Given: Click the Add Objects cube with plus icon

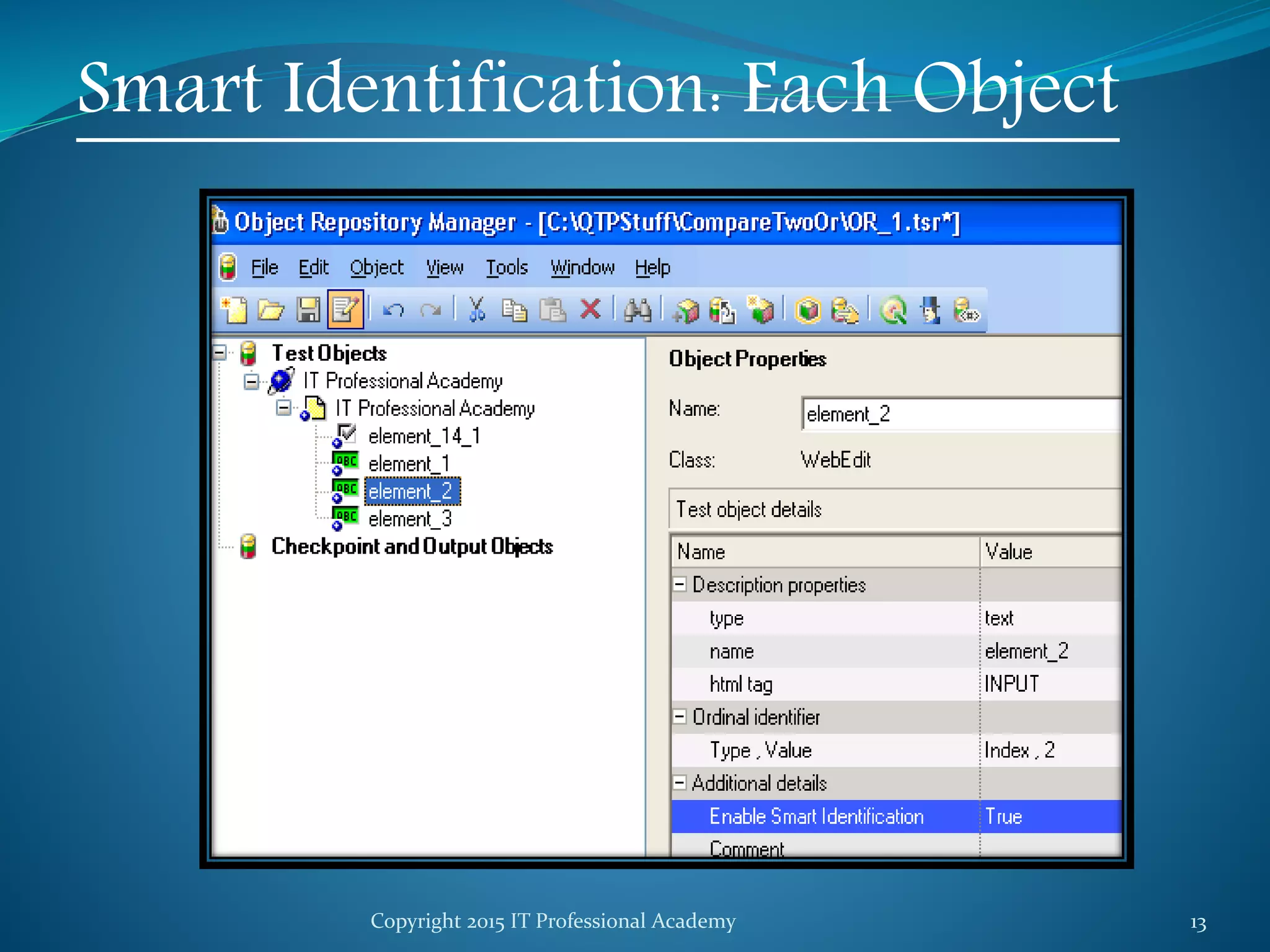Looking at the screenshot, I should pyautogui.click(x=686, y=311).
